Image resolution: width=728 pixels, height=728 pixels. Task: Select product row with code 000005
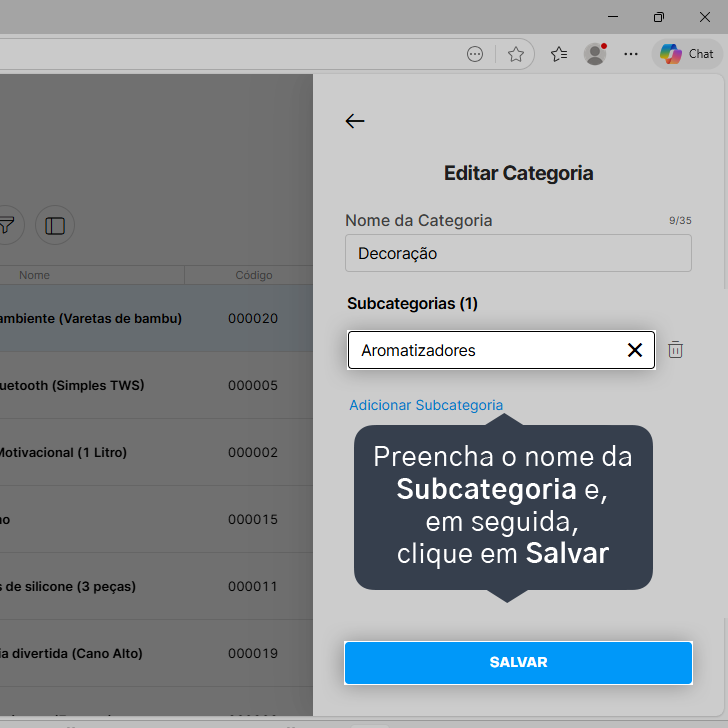point(156,385)
